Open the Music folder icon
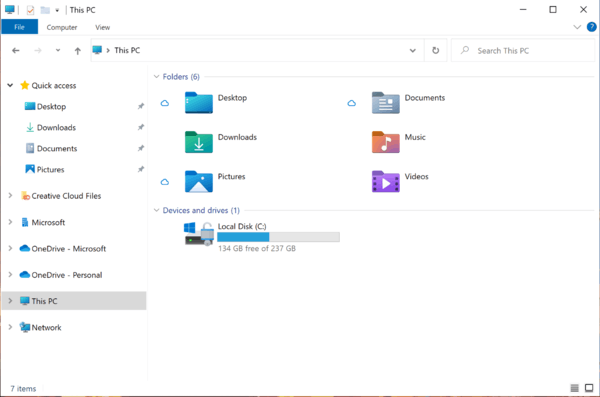The width and height of the screenshot is (600, 397). (x=385, y=142)
